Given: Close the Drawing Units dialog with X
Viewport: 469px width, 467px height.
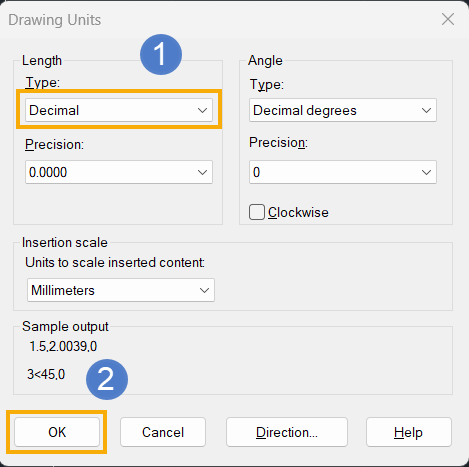Looking at the screenshot, I should tap(448, 19).
